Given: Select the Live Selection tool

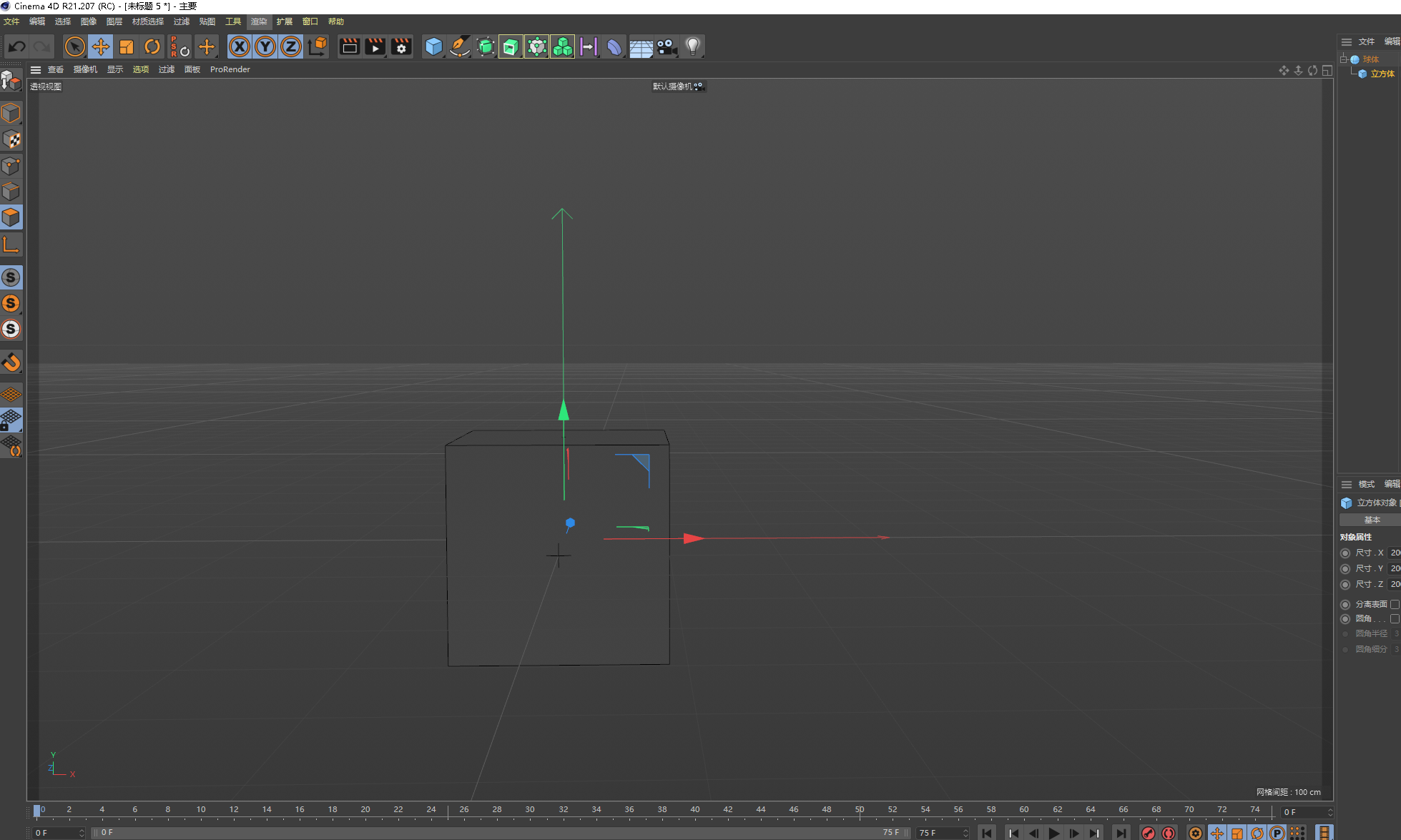Looking at the screenshot, I should [x=74, y=47].
